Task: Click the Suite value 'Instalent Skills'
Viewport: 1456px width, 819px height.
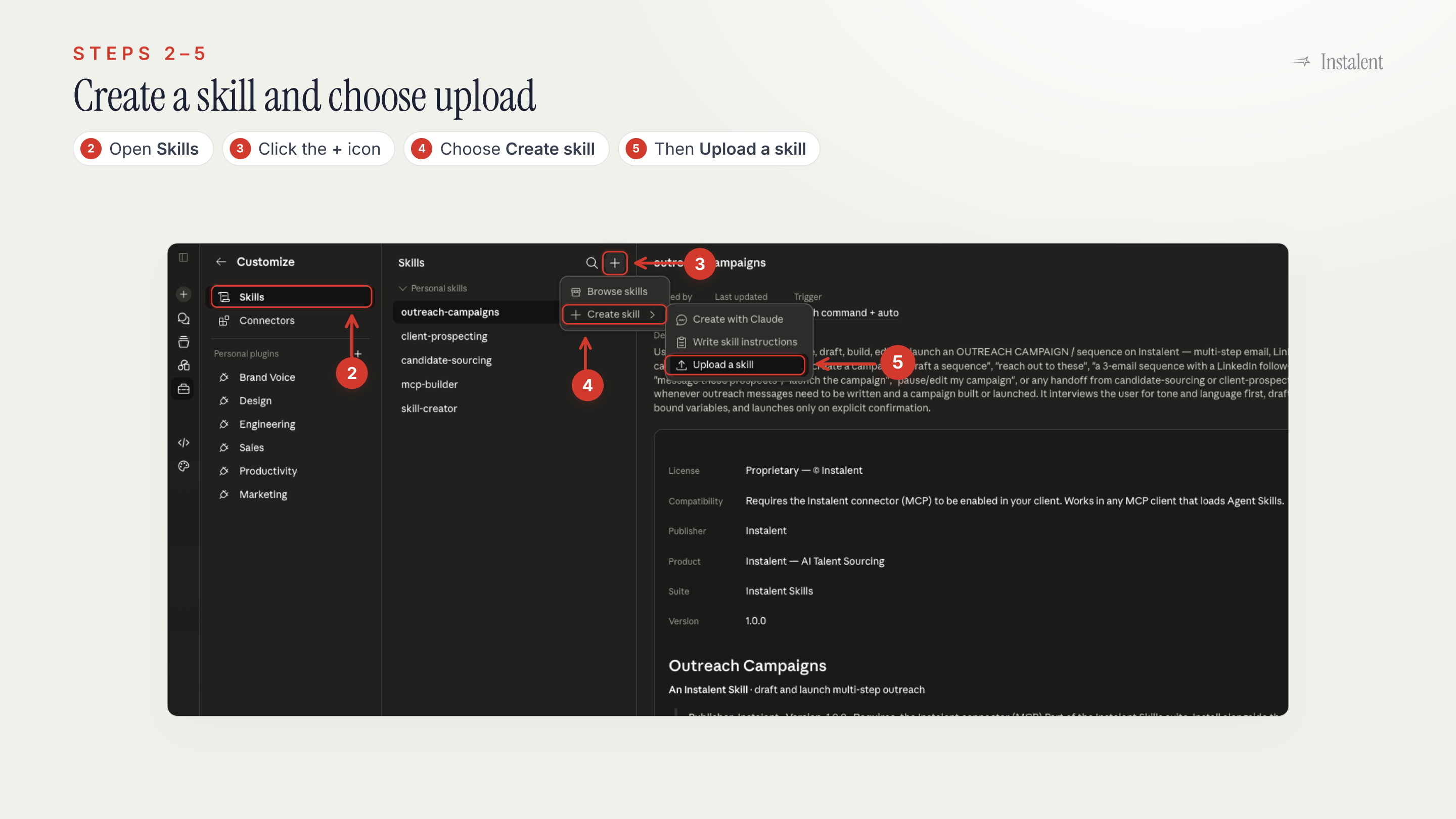Action: [x=779, y=591]
